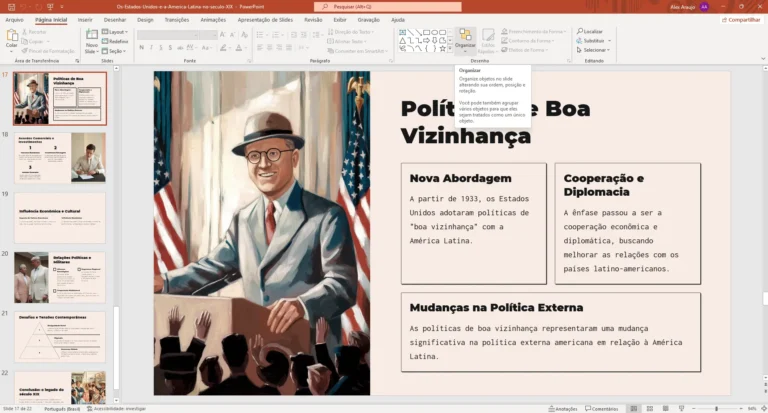Click the zoom in plus button
The height and width of the screenshot is (413, 768).
(741, 409)
